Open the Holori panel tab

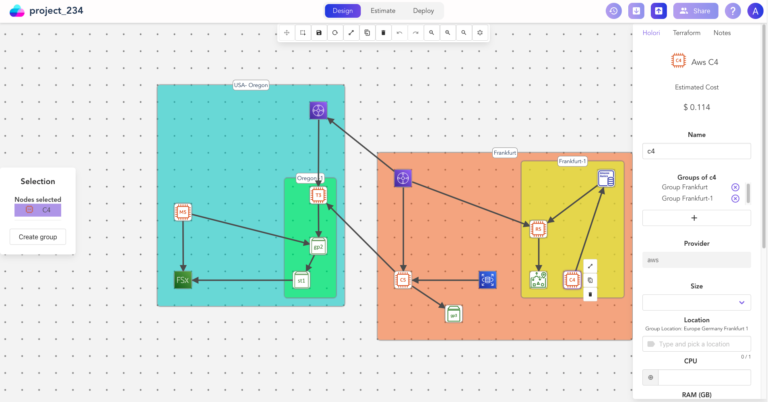[x=651, y=33]
